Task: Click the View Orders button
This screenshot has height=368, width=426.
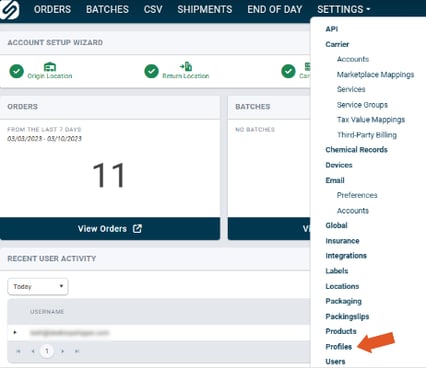Action: (110, 229)
